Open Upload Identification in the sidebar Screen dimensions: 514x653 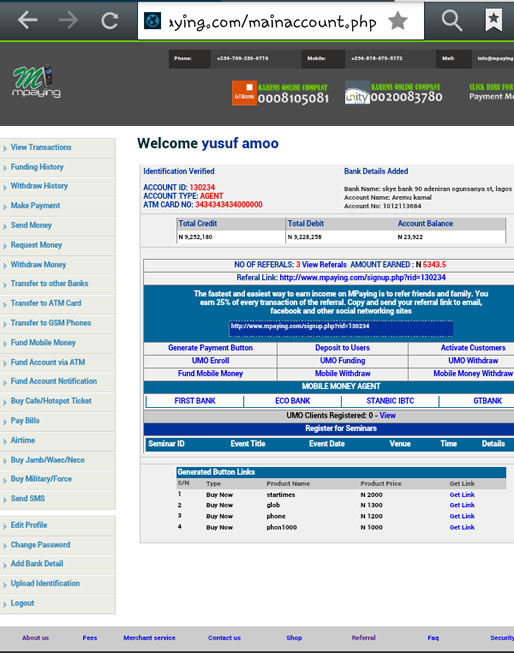pyautogui.click(x=45, y=583)
